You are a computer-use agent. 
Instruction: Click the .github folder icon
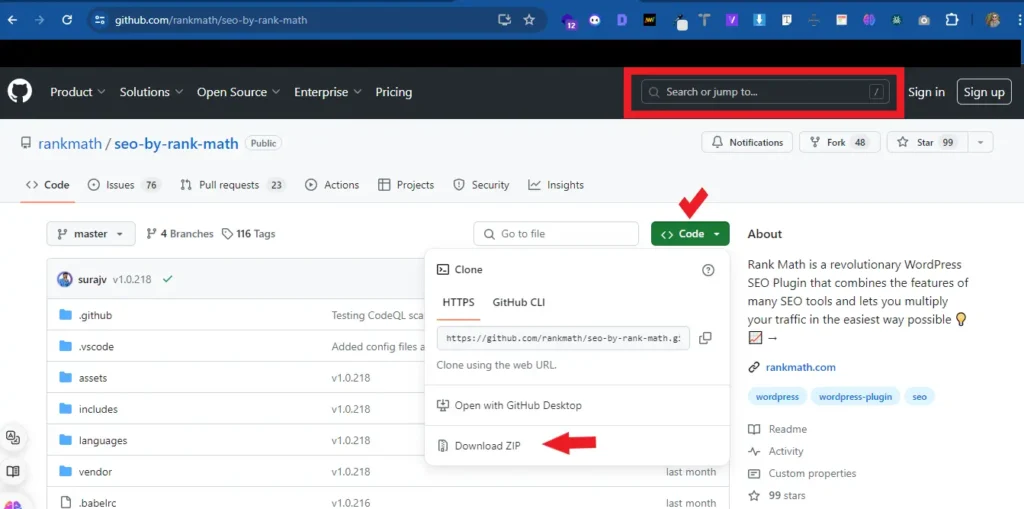pyautogui.click(x=65, y=315)
